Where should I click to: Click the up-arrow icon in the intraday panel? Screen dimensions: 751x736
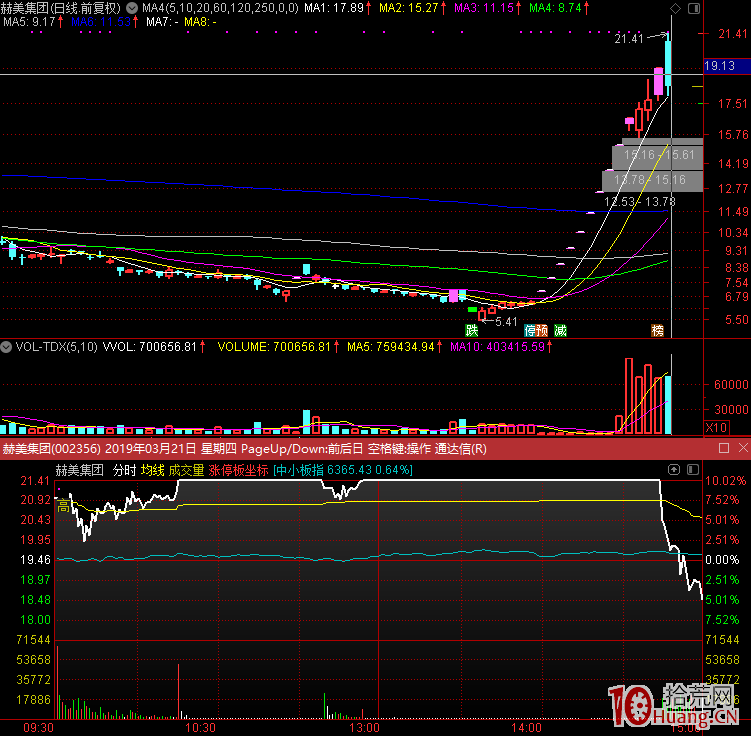pos(674,470)
